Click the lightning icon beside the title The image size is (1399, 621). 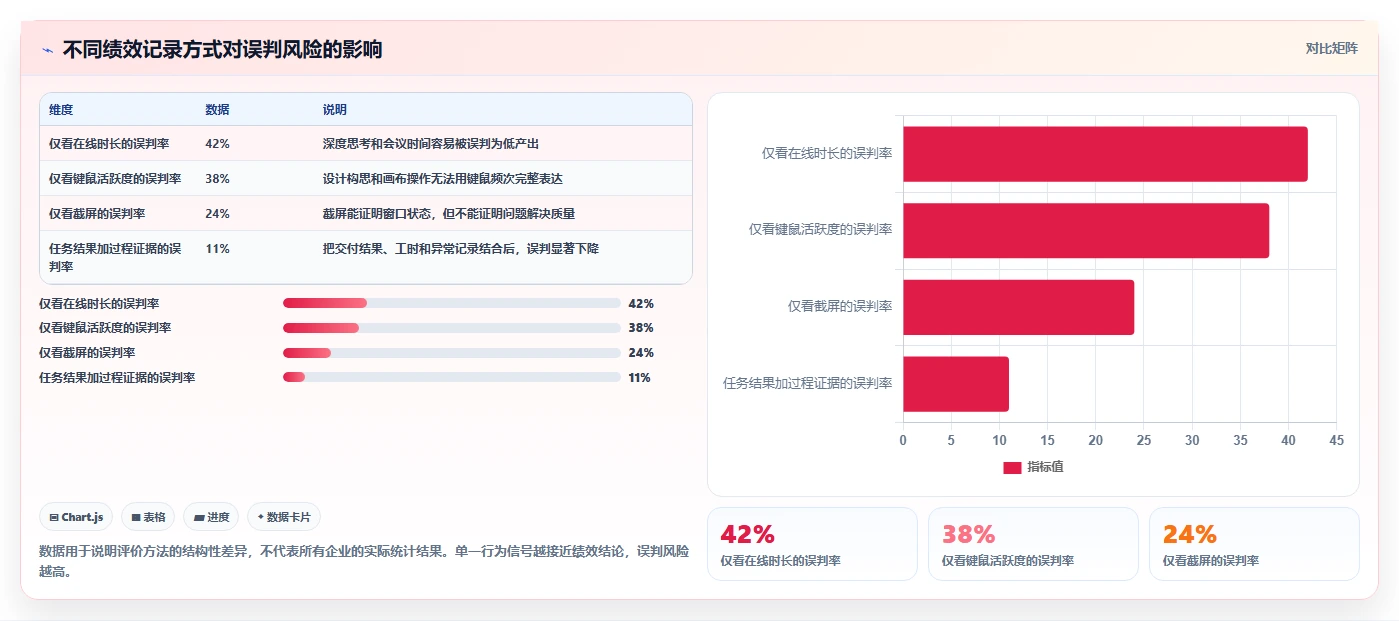point(47,50)
